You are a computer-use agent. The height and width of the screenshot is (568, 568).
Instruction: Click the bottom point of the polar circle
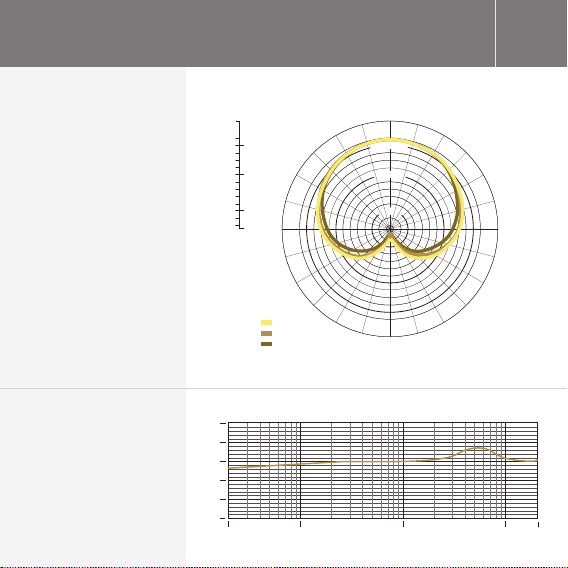[x=390, y=337]
